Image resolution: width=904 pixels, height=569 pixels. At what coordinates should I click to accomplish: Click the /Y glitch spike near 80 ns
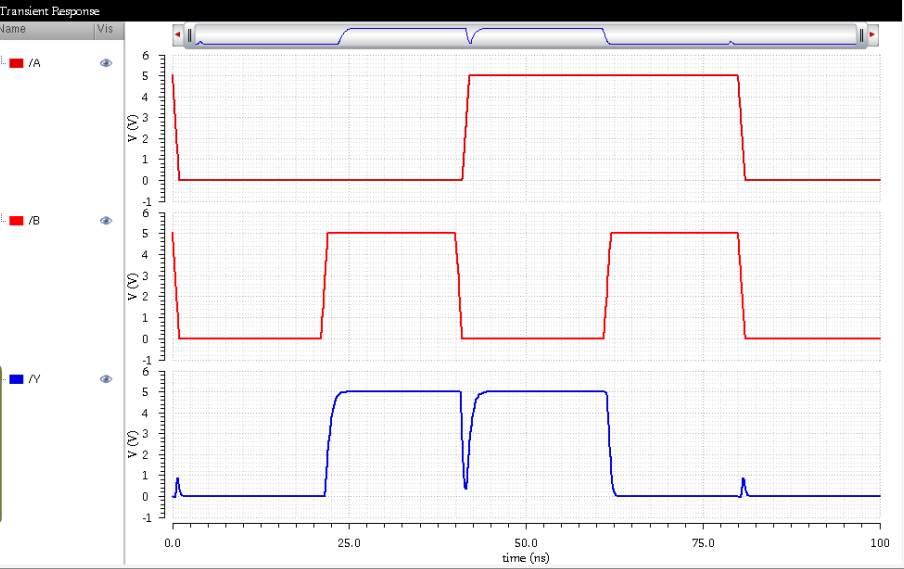tap(743, 486)
